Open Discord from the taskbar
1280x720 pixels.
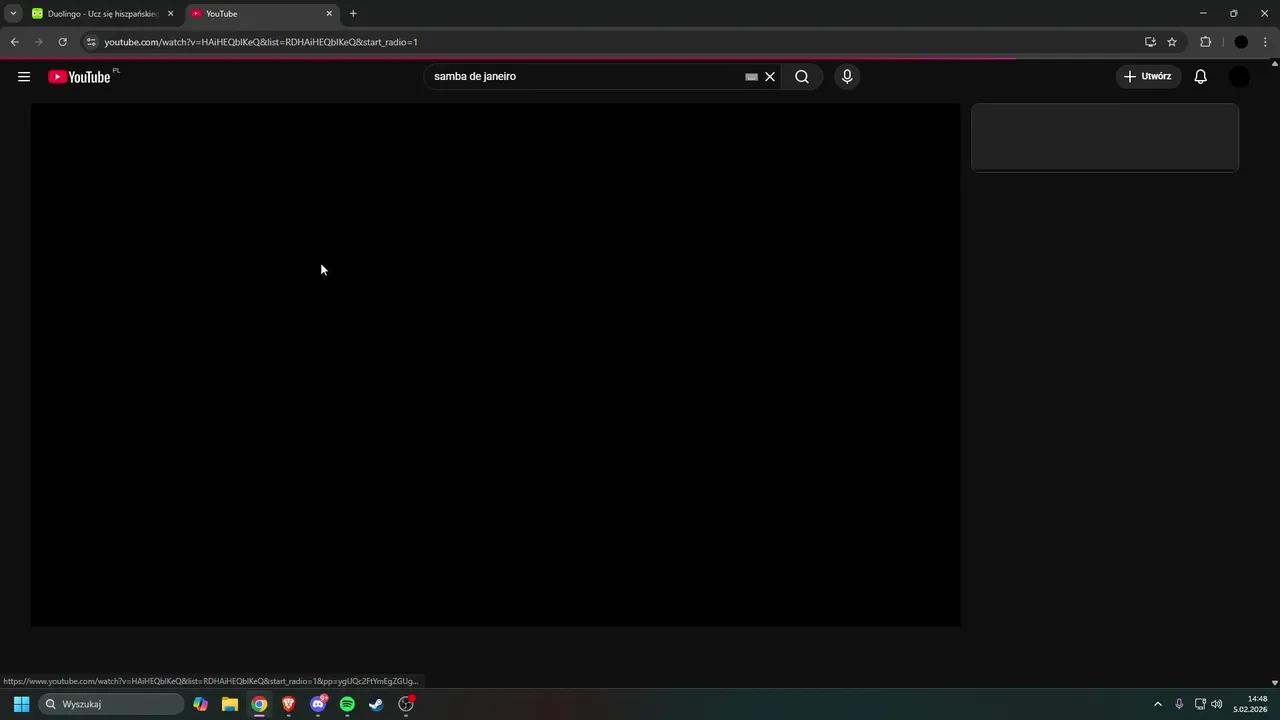(x=318, y=704)
